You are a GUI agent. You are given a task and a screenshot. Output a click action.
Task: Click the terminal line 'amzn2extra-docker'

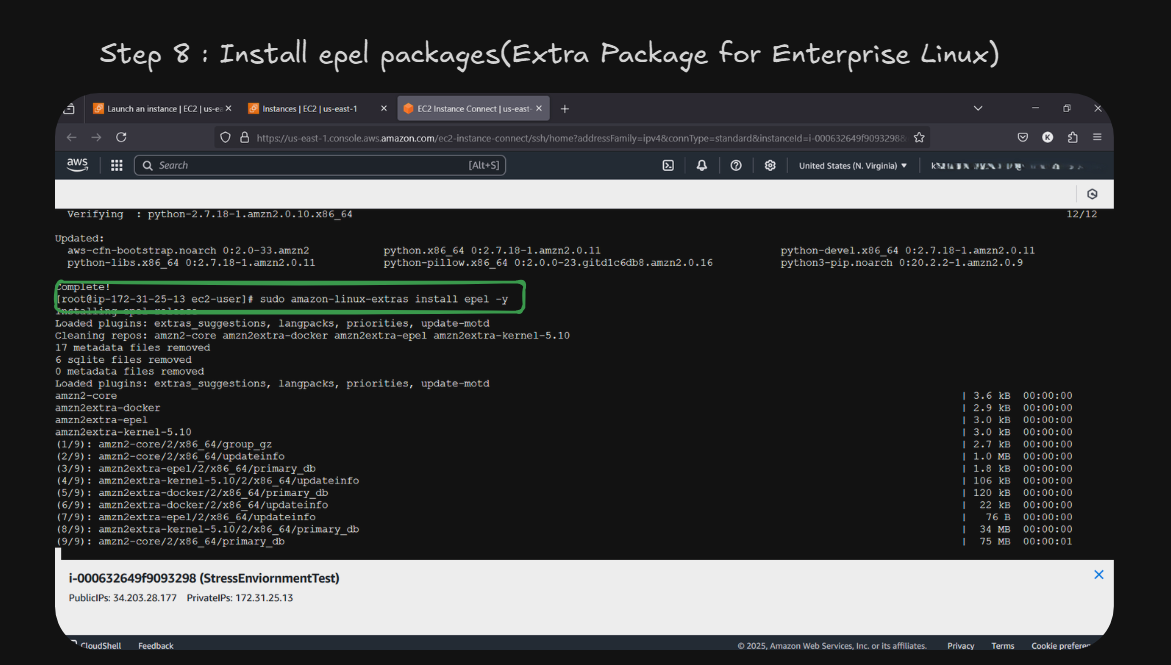tap(108, 408)
